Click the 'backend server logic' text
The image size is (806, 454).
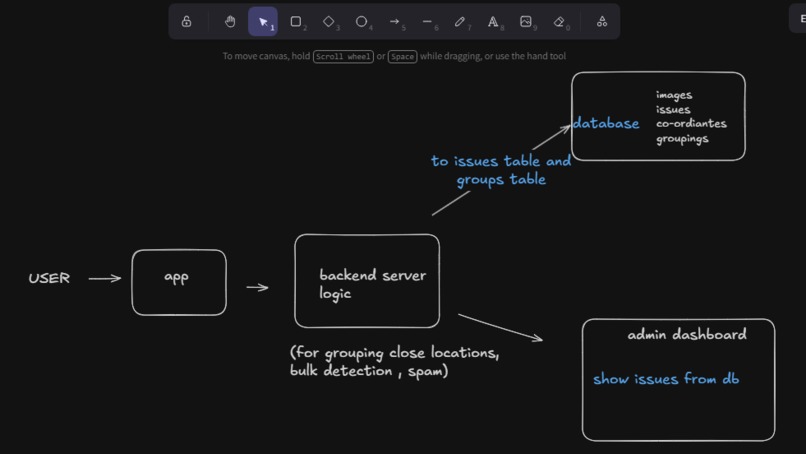pyautogui.click(x=372, y=284)
